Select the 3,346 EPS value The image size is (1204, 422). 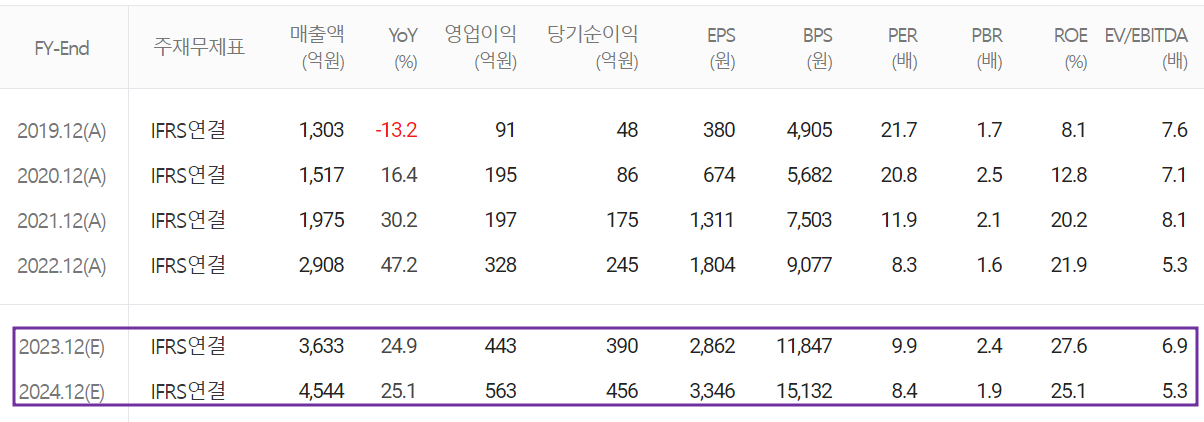pos(712,391)
